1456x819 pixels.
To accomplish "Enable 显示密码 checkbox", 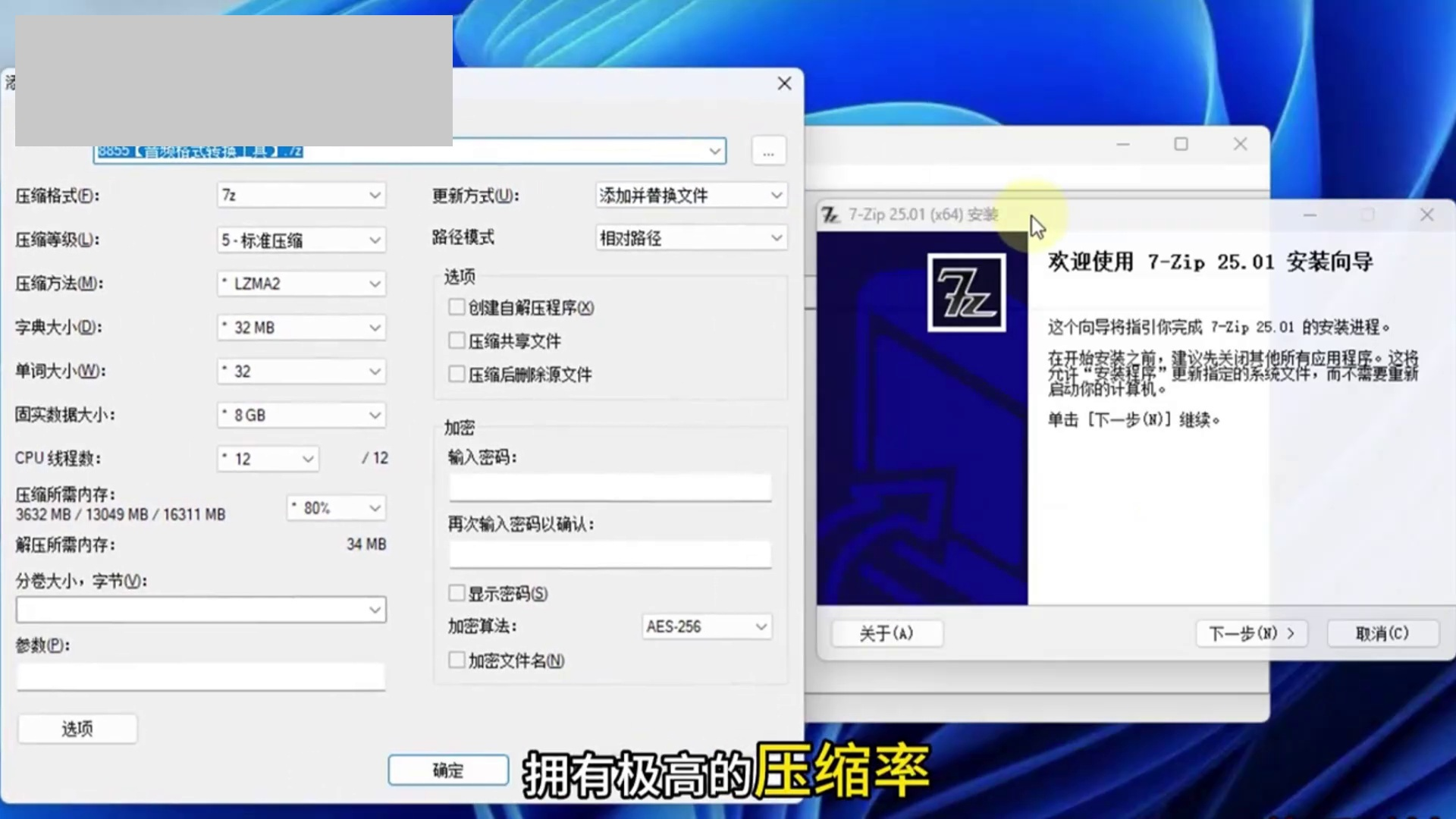I will pyautogui.click(x=457, y=593).
